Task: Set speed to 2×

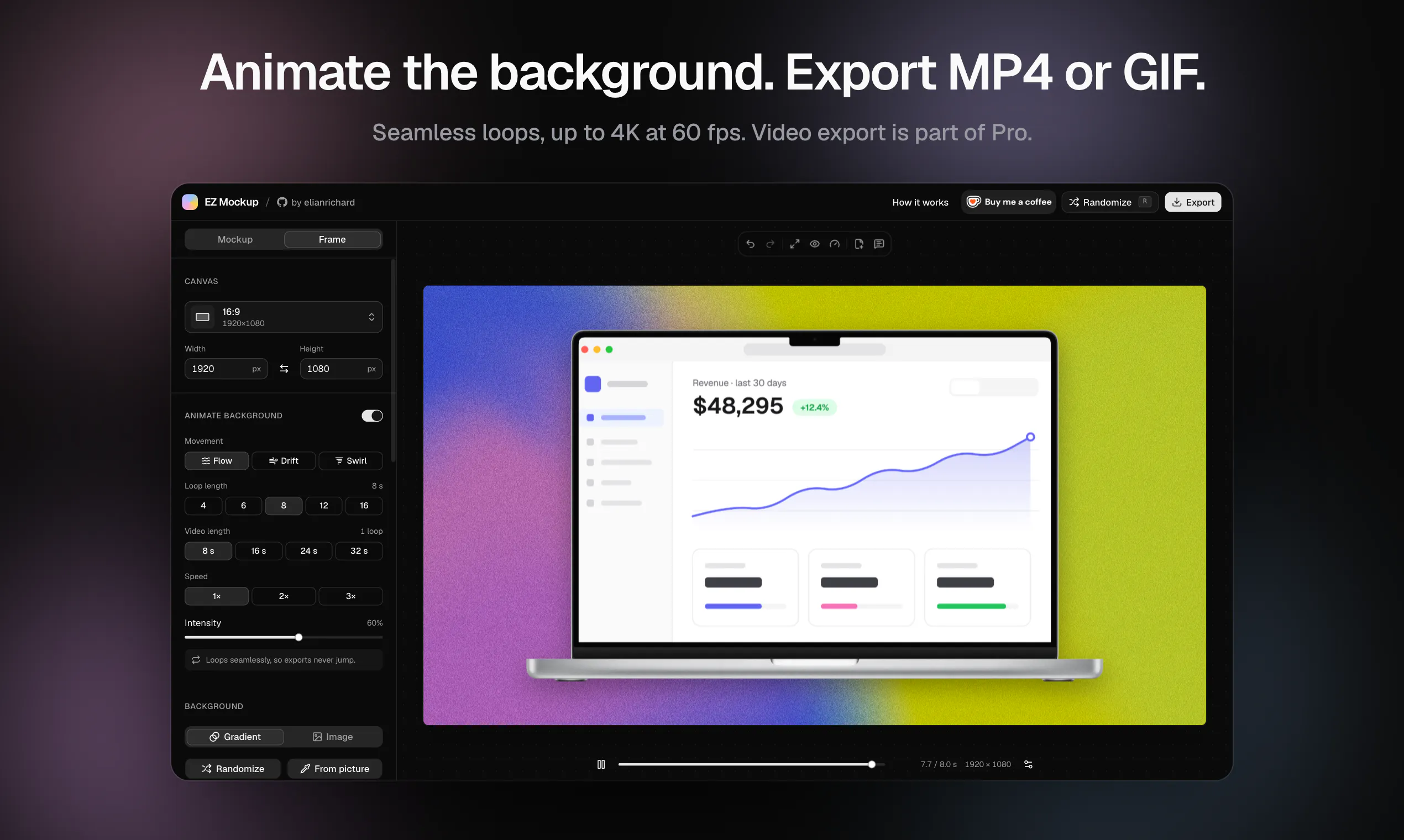Action: [284, 596]
